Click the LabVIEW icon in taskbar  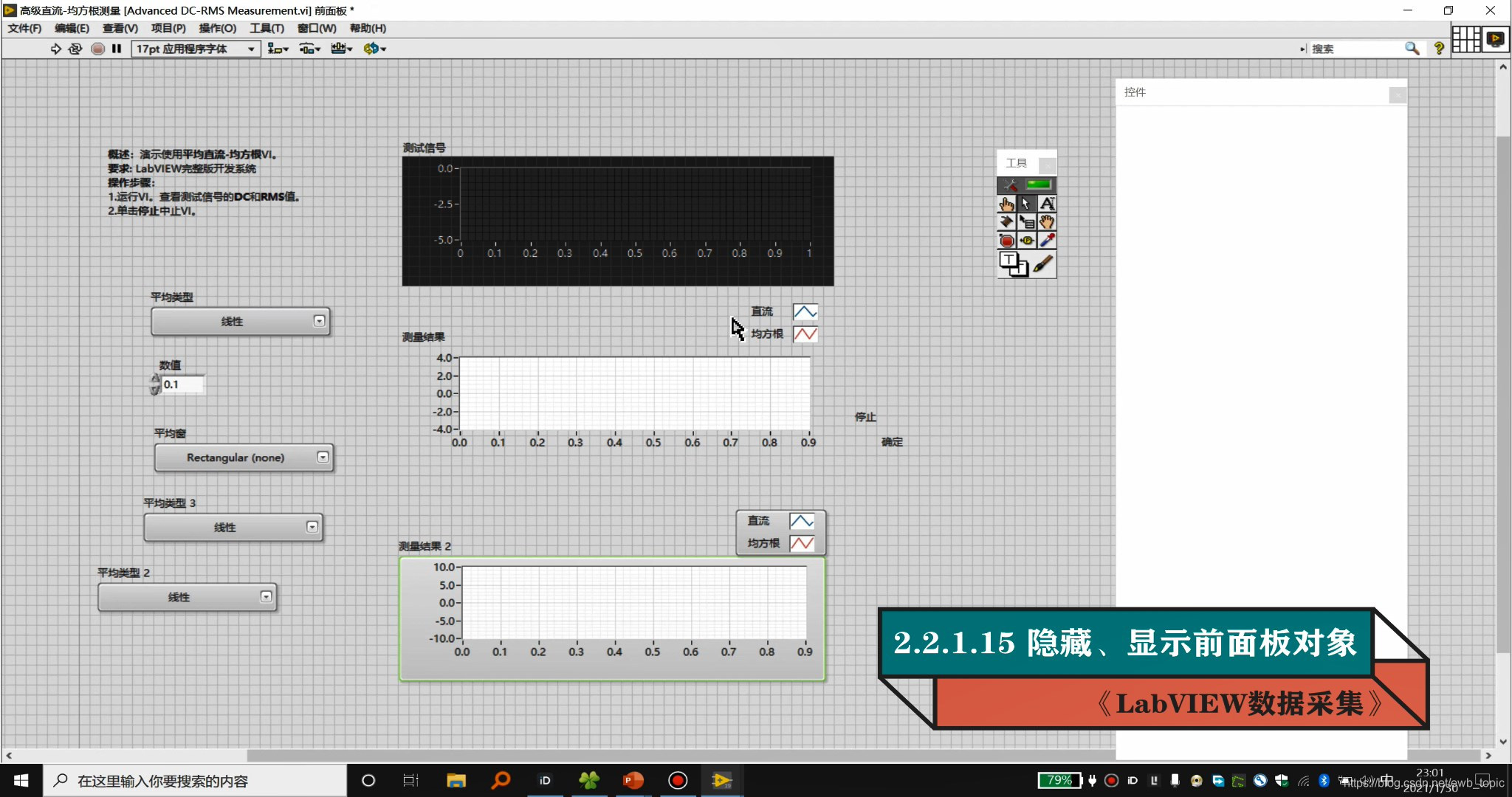pyautogui.click(x=721, y=780)
